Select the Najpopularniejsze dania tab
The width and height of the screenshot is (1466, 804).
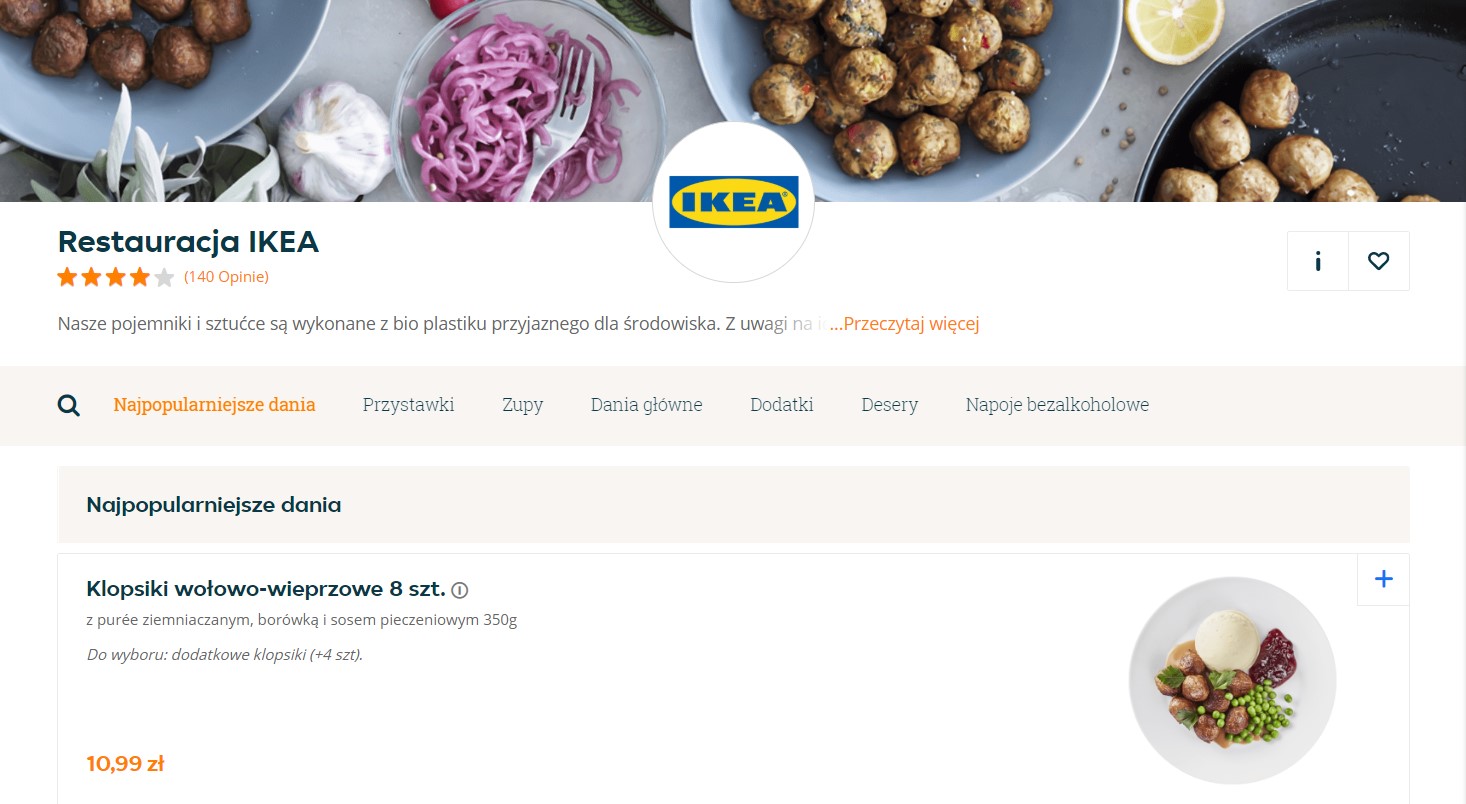tap(214, 405)
